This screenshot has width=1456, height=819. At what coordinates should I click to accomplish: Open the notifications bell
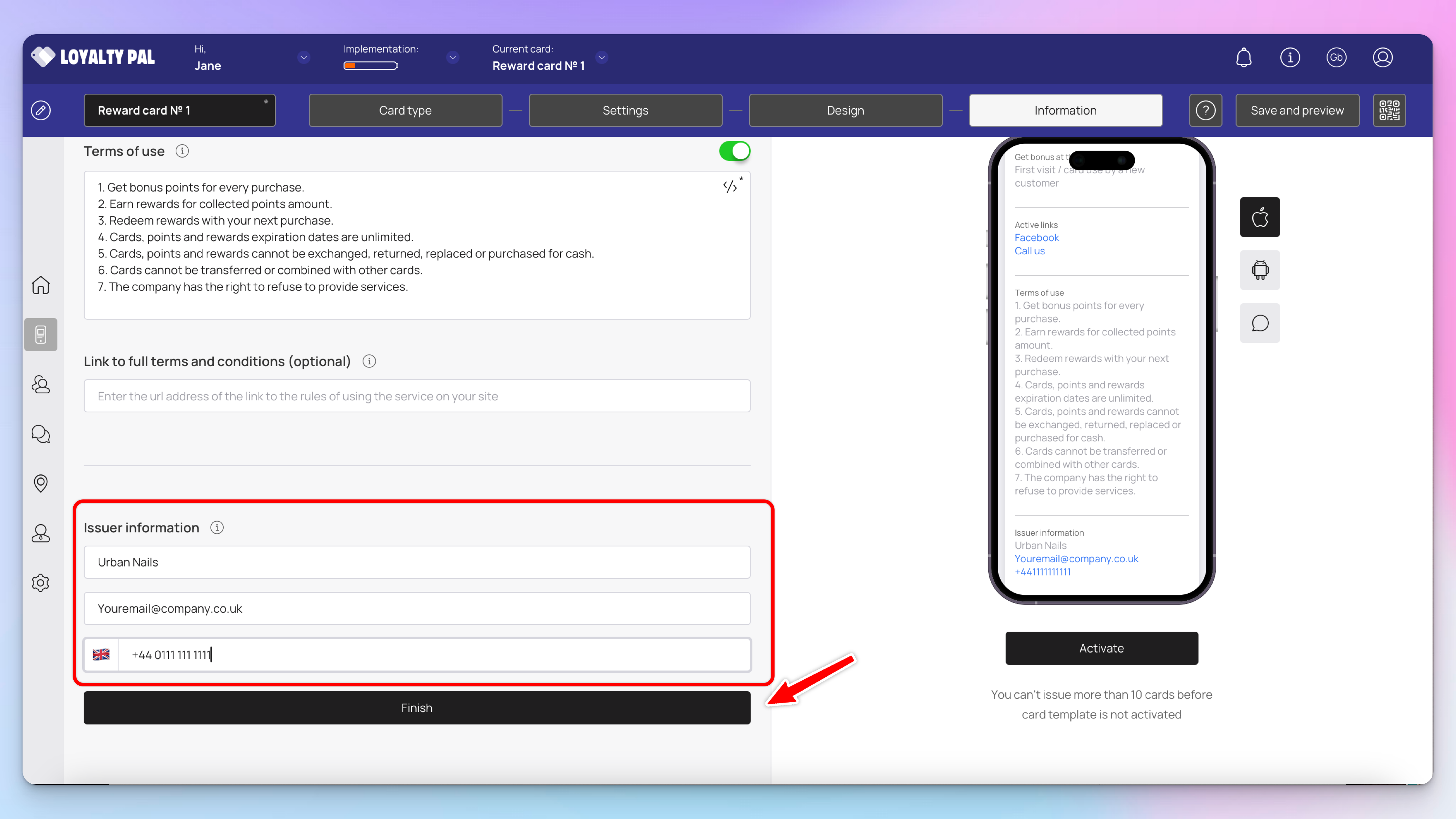pos(1243,57)
